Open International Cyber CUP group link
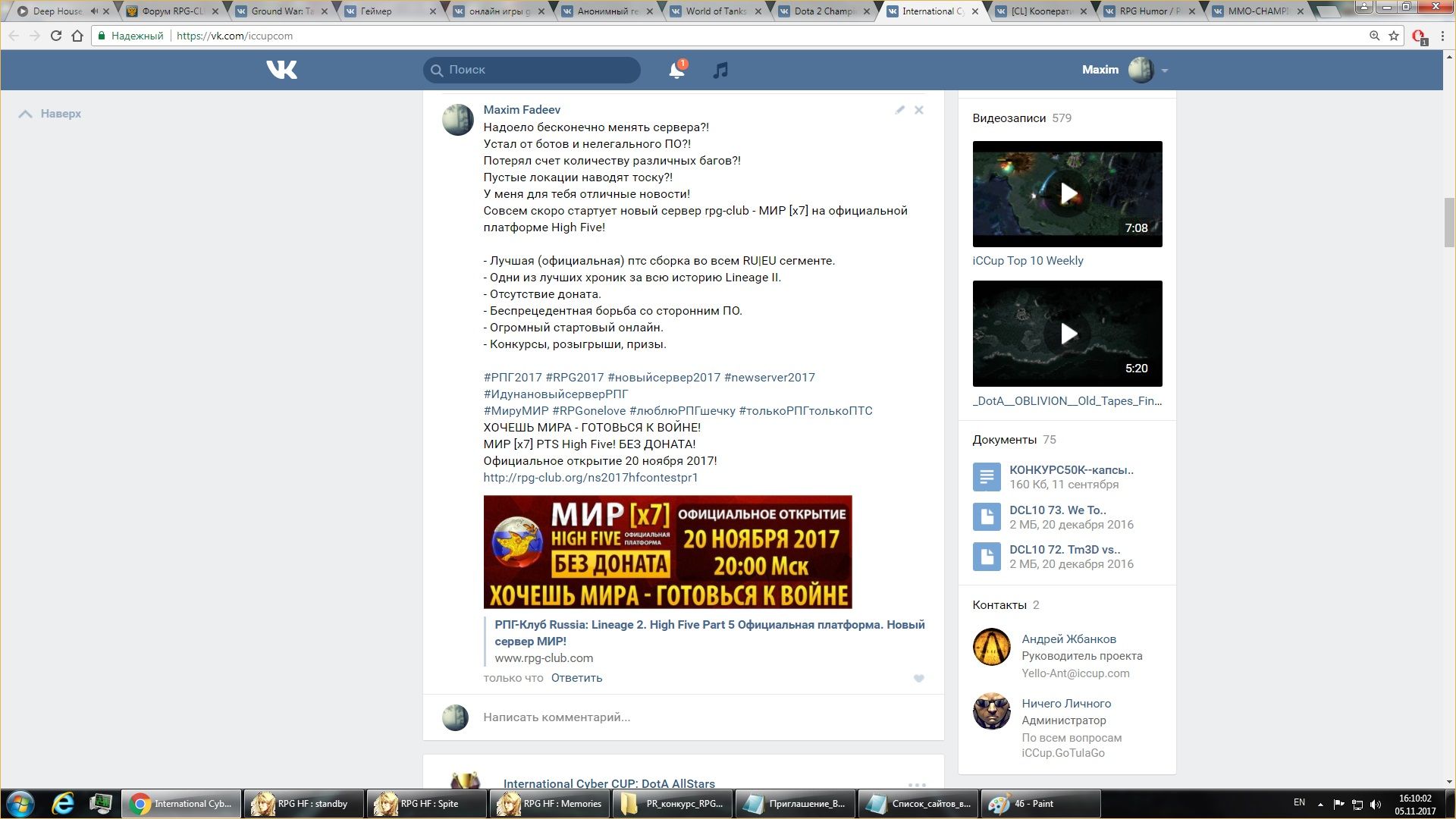Image resolution: width=1456 pixels, height=819 pixels. click(x=609, y=783)
